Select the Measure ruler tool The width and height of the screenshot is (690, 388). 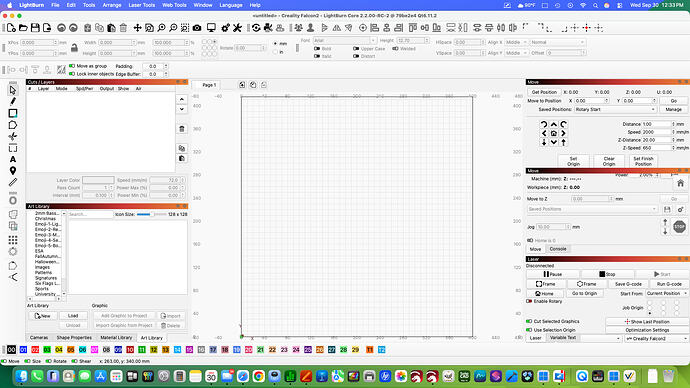pos(13,182)
